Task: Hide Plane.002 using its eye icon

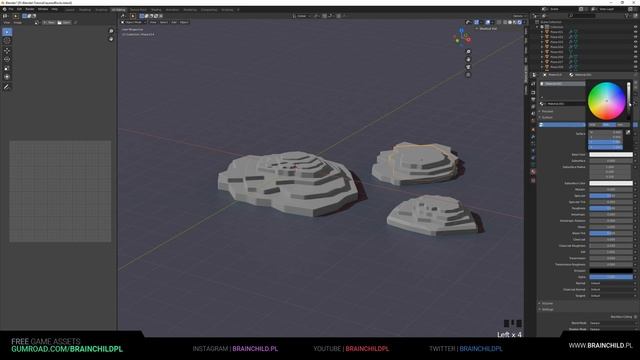Action: pyautogui.click(x=636, y=37)
